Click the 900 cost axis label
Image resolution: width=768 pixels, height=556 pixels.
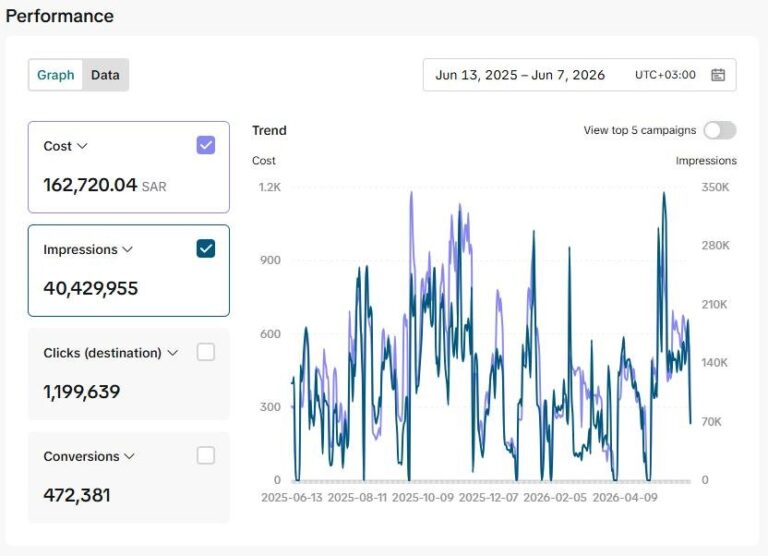[270, 260]
